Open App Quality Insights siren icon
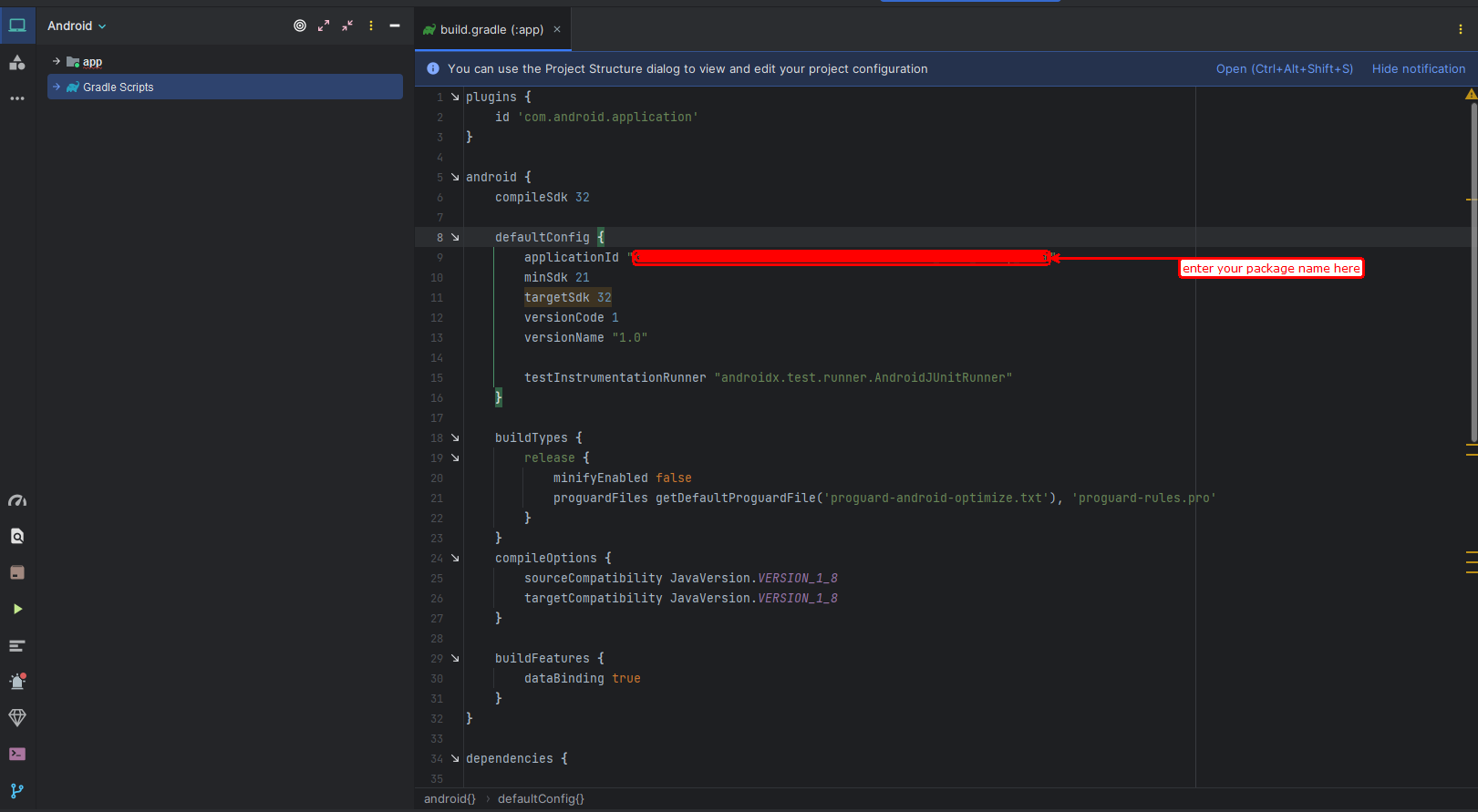 coord(17,682)
